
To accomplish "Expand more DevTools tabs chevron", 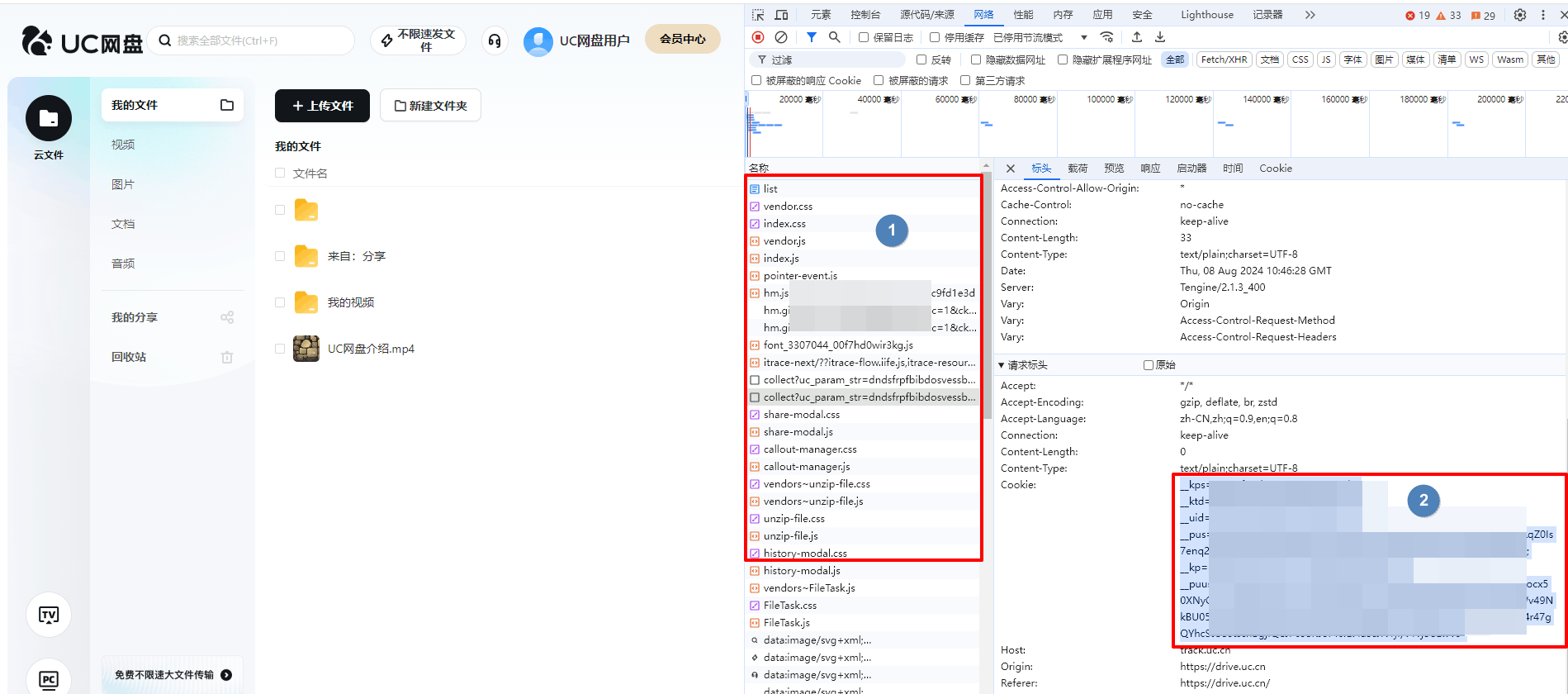I will pos(1310,15).
